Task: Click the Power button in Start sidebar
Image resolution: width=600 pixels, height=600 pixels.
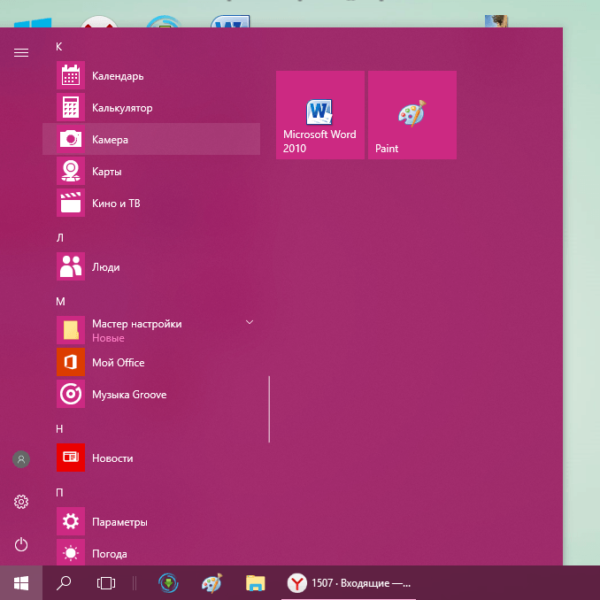Action: coord(21,545)
